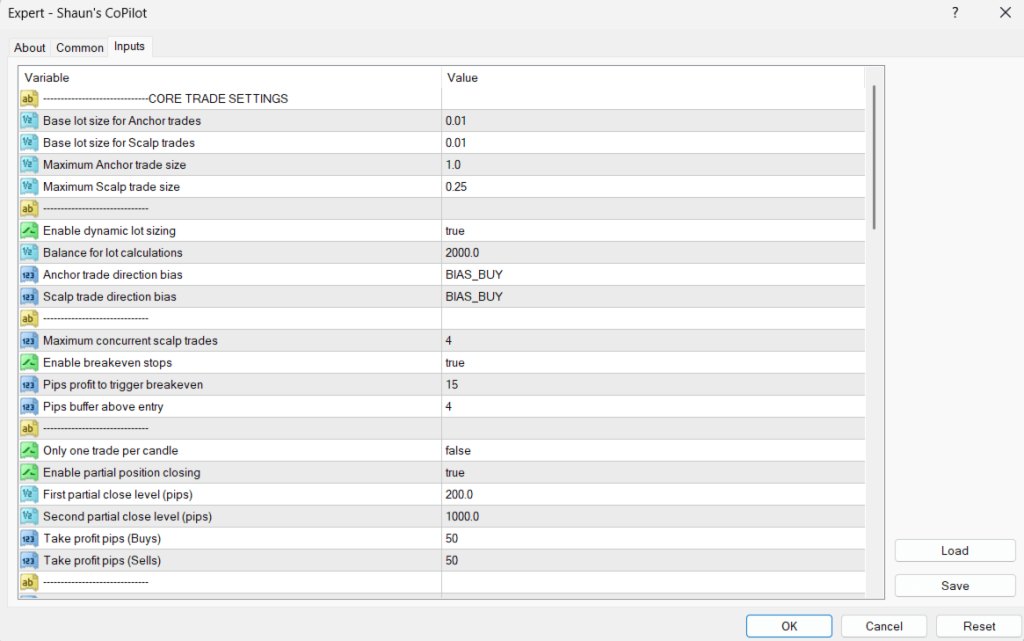Switch to the Common tab

tap(80, 48)
